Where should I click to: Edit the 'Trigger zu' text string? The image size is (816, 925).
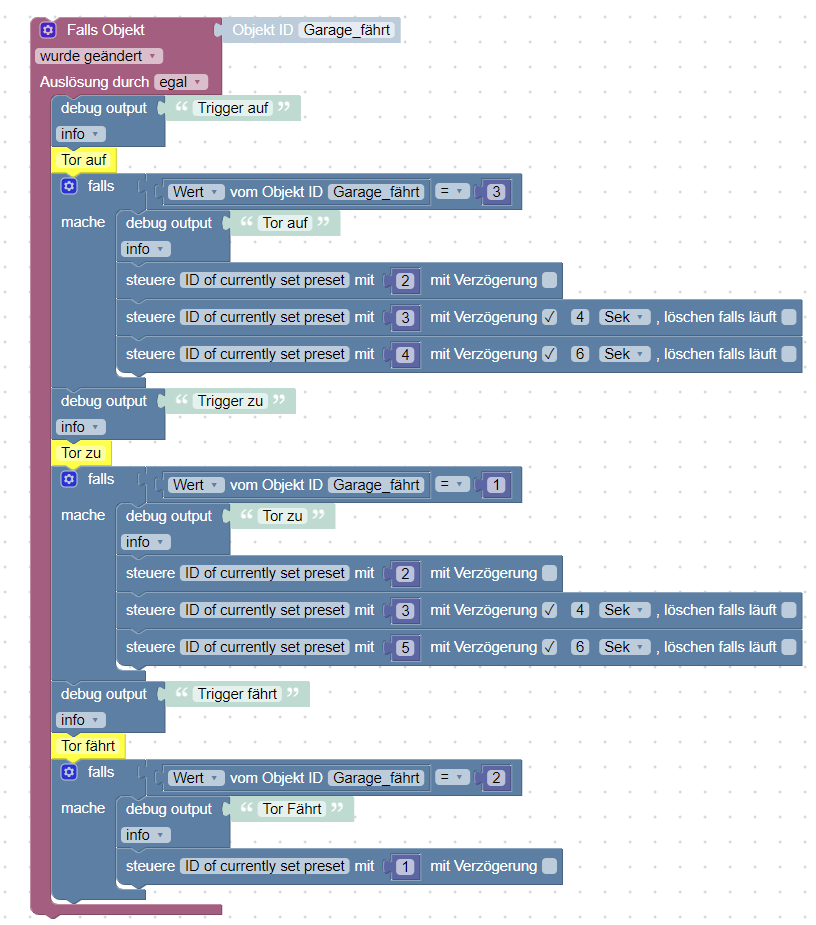tap(230, 401)
